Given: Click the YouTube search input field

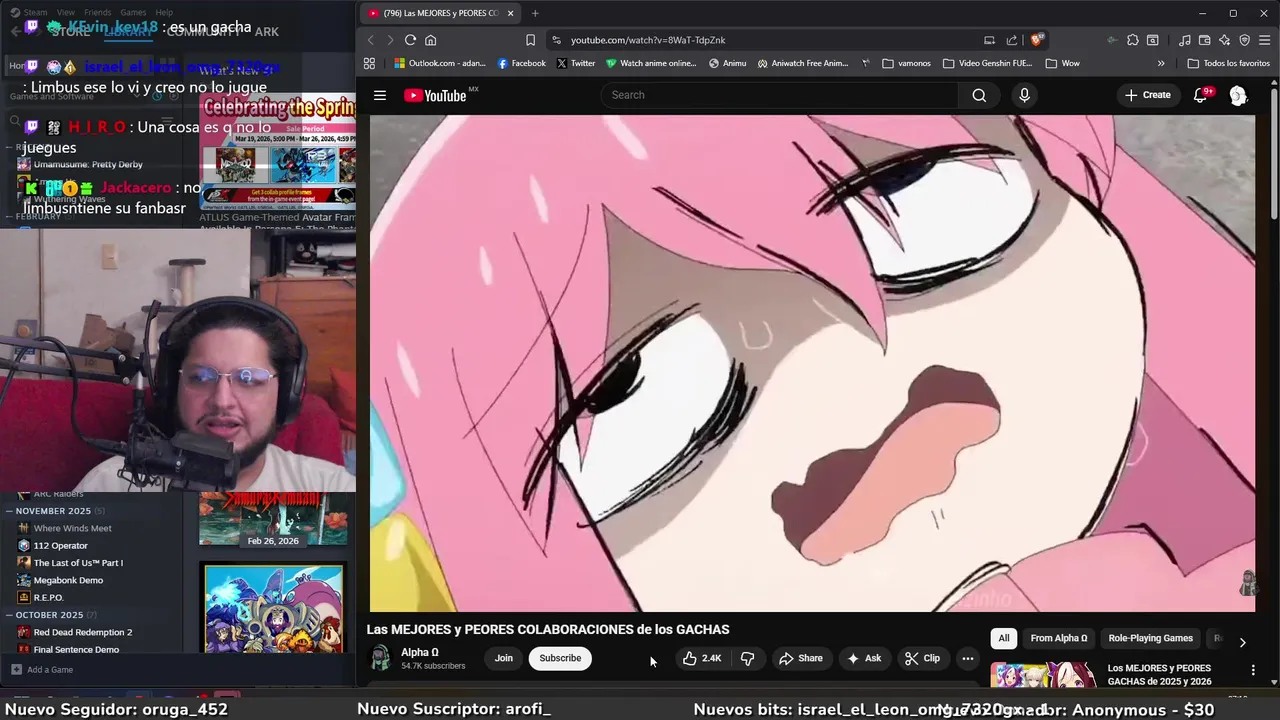Looking at the screenshot, I should click(x=780, y=95).
